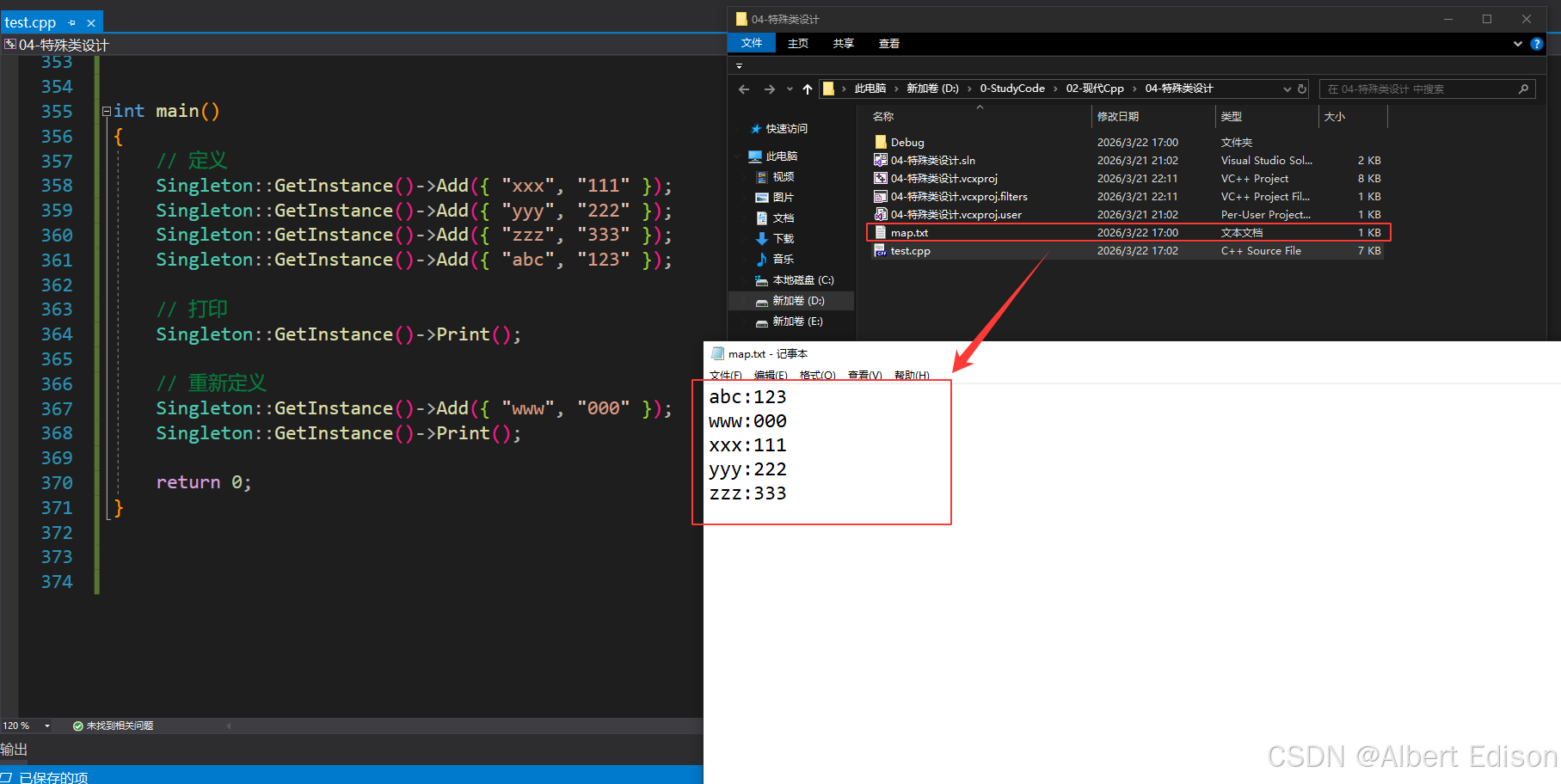Click the zzz:333 line in Notepad
1561x784 pixels.
tap(747, 493)
